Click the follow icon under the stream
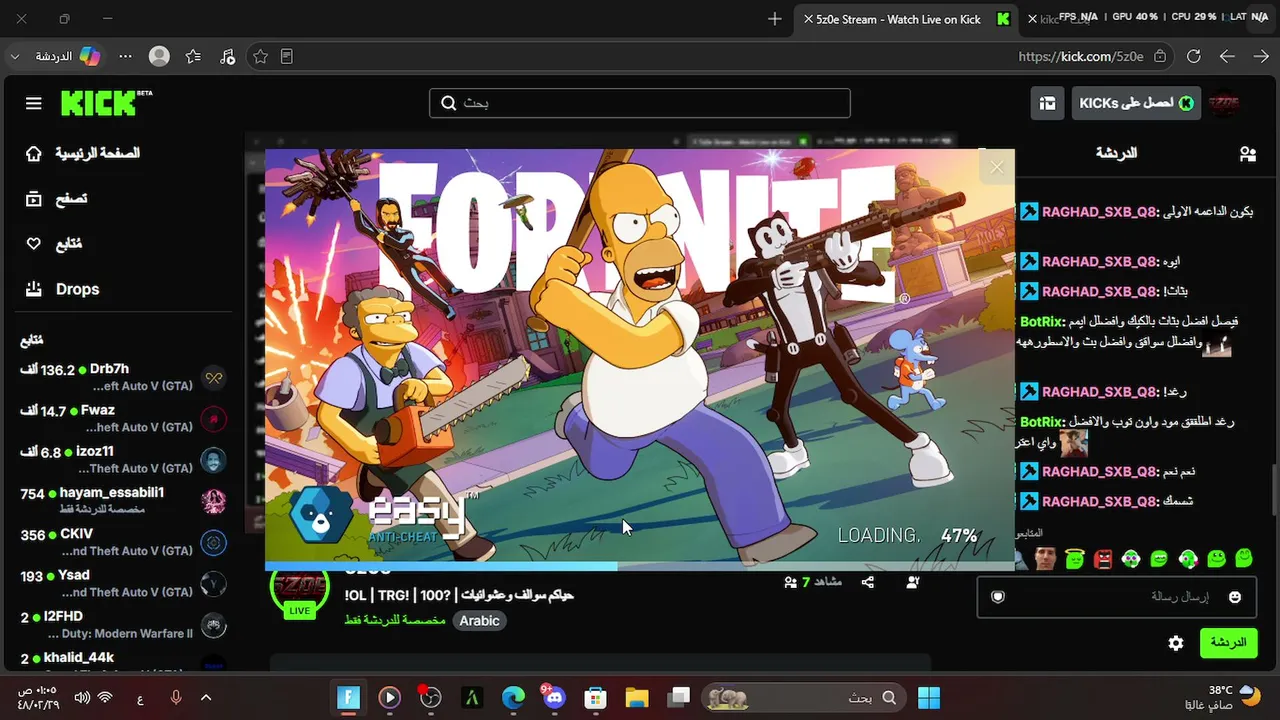The width and height of the screenshot is (1280, 720). point(912,582)
